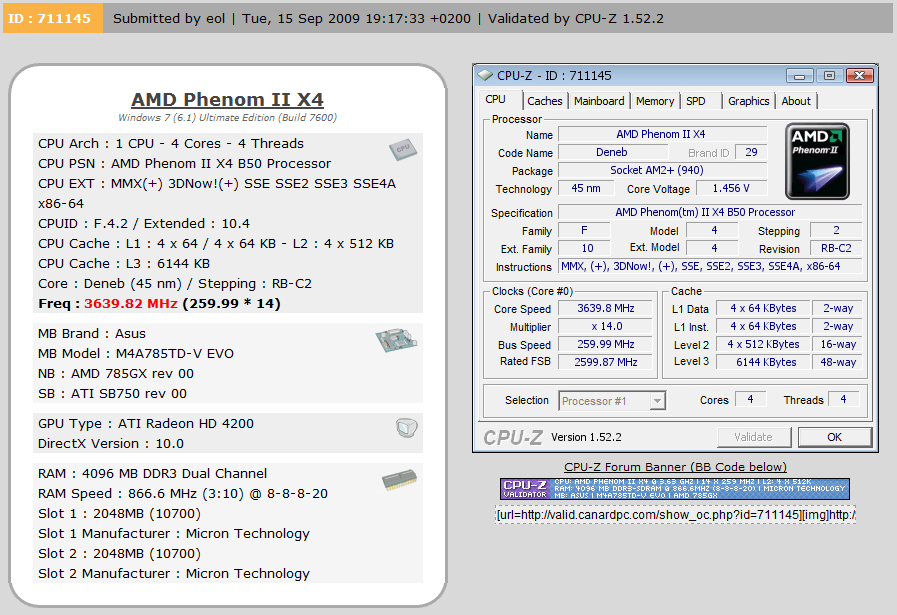This screenshot has width=897, height=615.
Task: Click the Threads value field
Action: coord(843,399)
